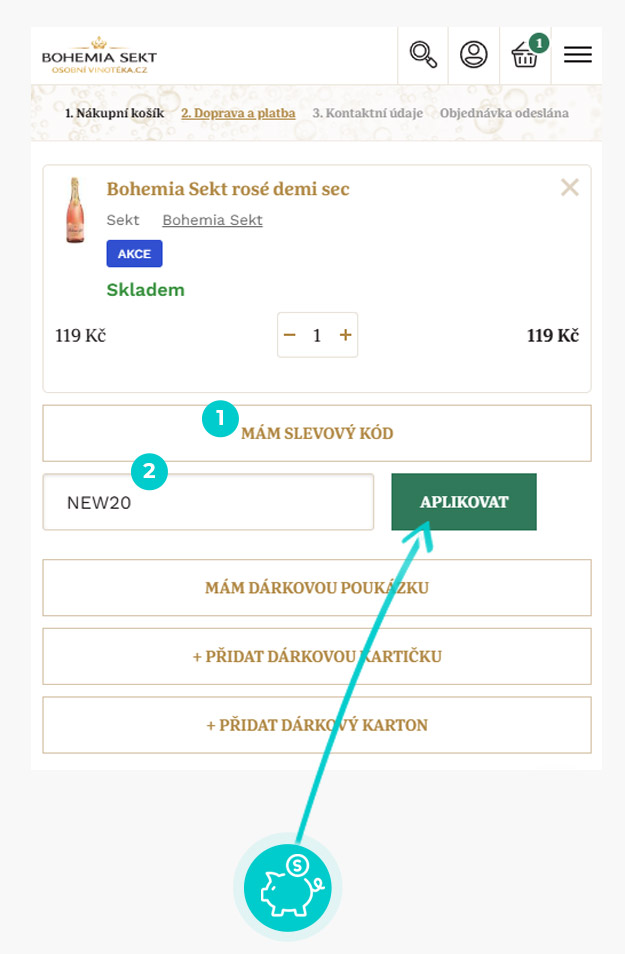
Task: Open the user account icon
Action: point(474,54)
